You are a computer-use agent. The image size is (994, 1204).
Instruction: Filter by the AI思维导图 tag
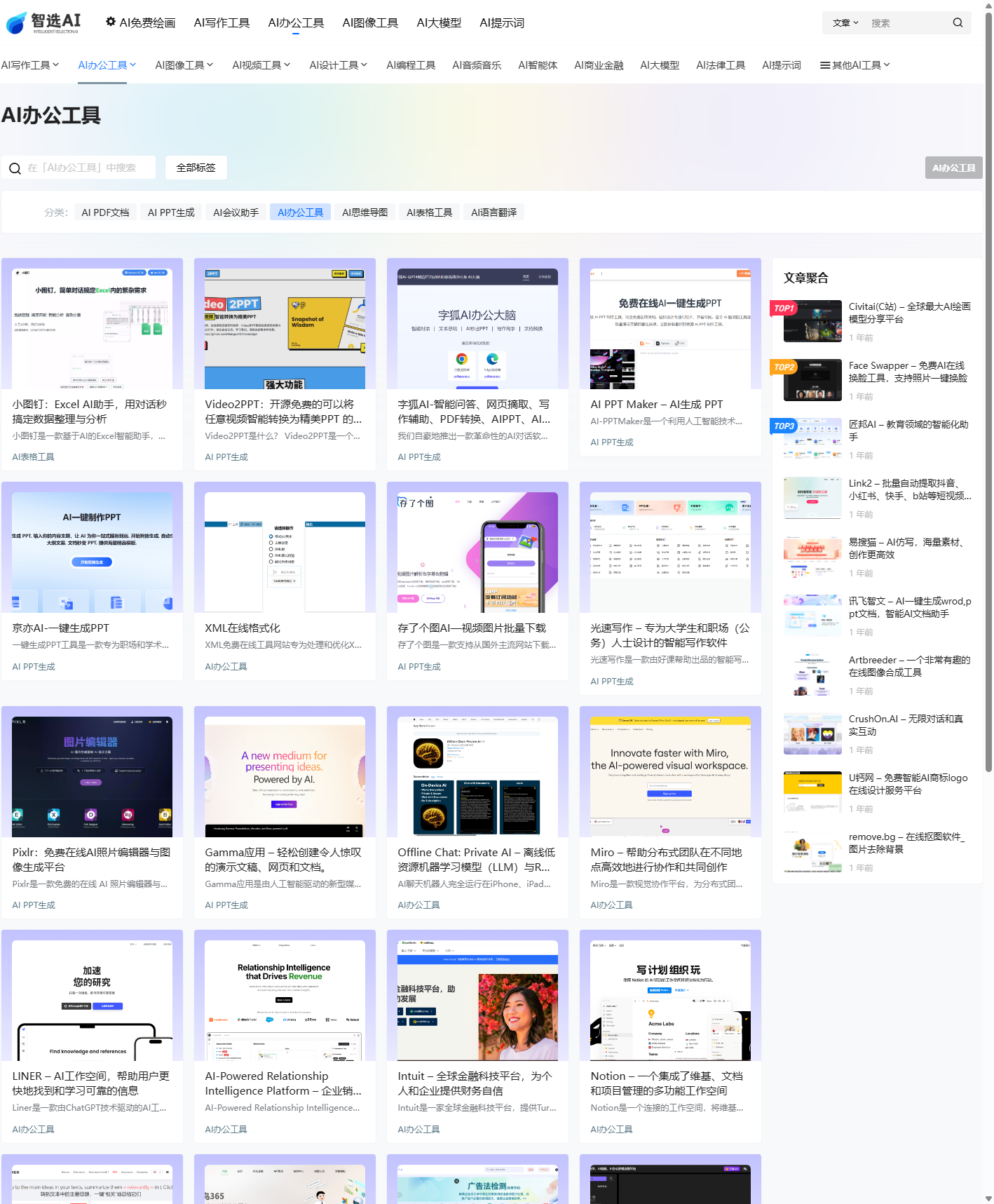point(365,212)
